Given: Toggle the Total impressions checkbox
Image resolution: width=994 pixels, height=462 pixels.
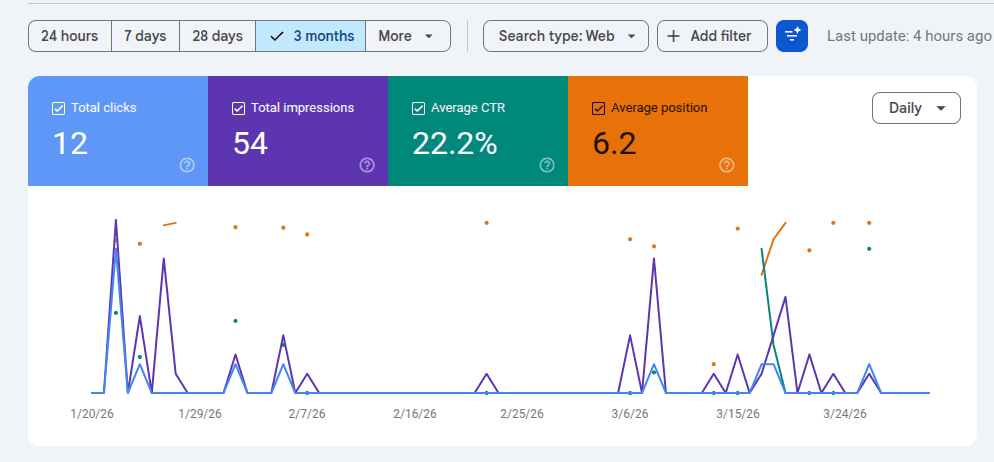Looking at the screenshot, I should click(238, 108).
